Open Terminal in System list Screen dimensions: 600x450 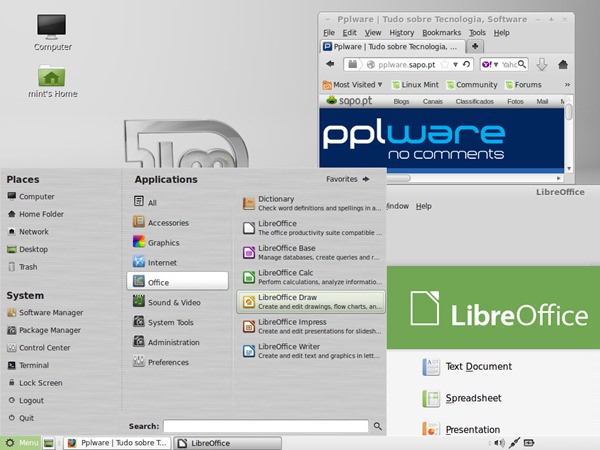click(28, 365)
